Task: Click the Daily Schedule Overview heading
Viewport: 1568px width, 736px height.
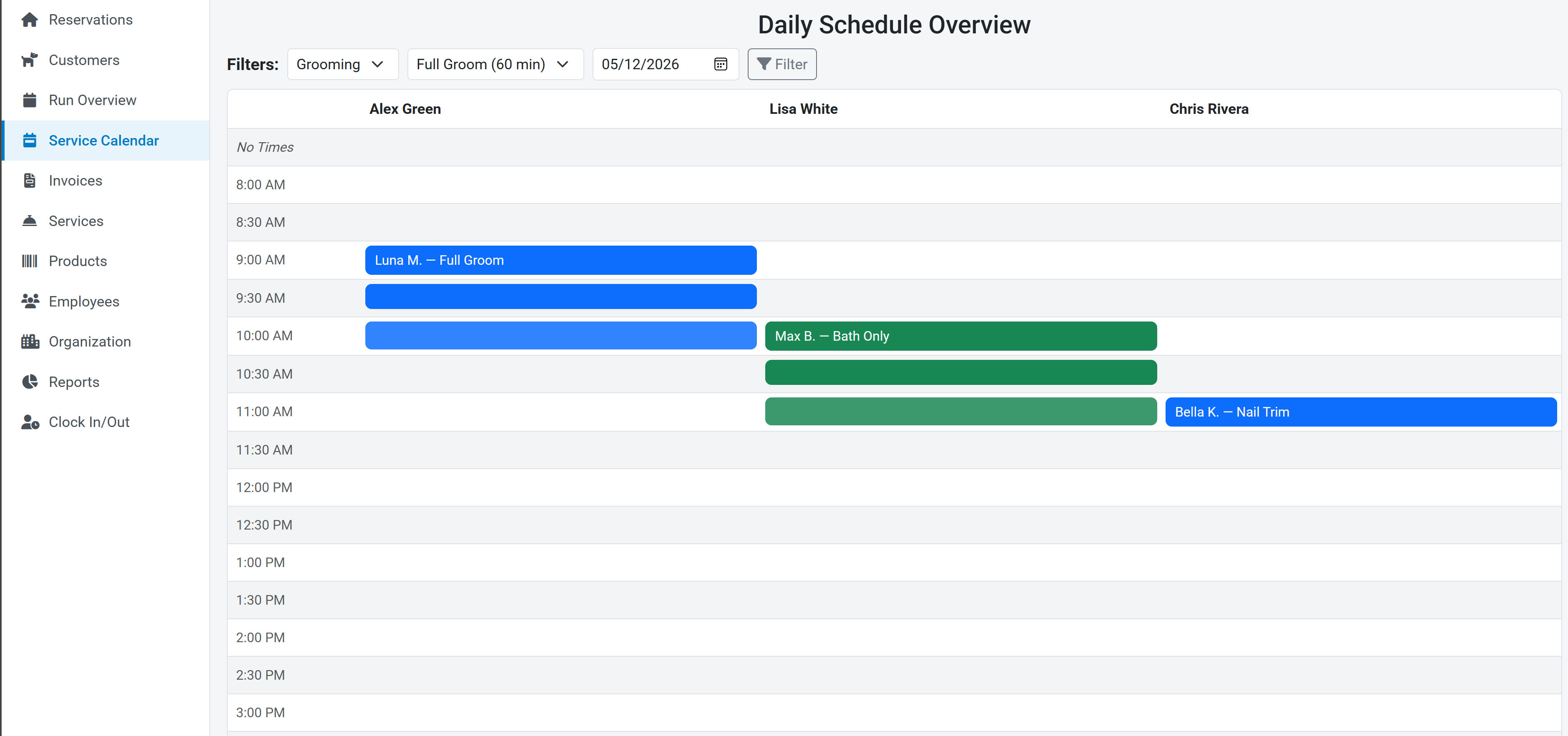Action: point(894,25)
